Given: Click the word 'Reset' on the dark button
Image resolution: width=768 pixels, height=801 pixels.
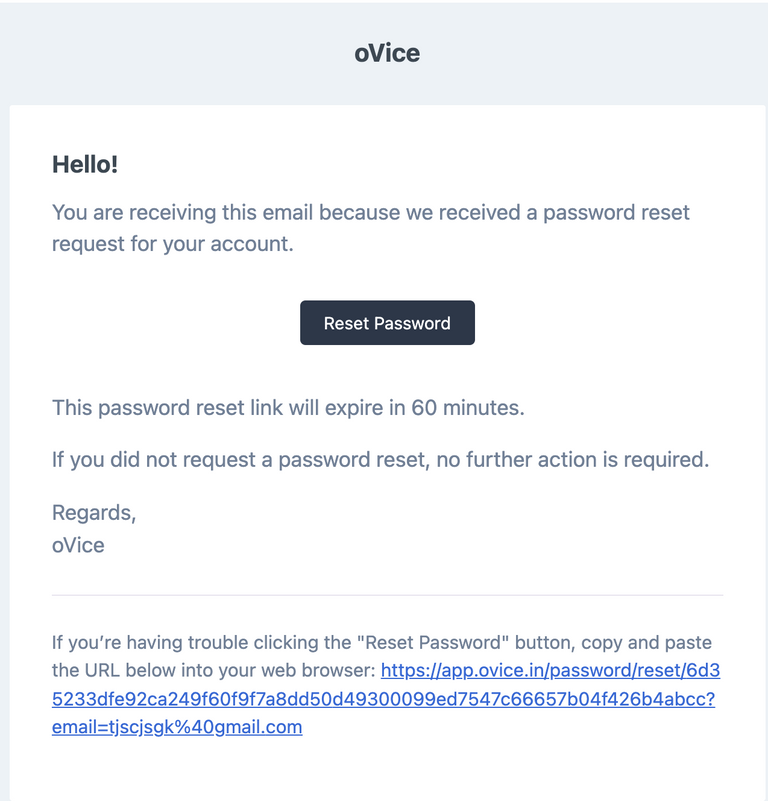Looking at the screenshot, I should point(346,323).
